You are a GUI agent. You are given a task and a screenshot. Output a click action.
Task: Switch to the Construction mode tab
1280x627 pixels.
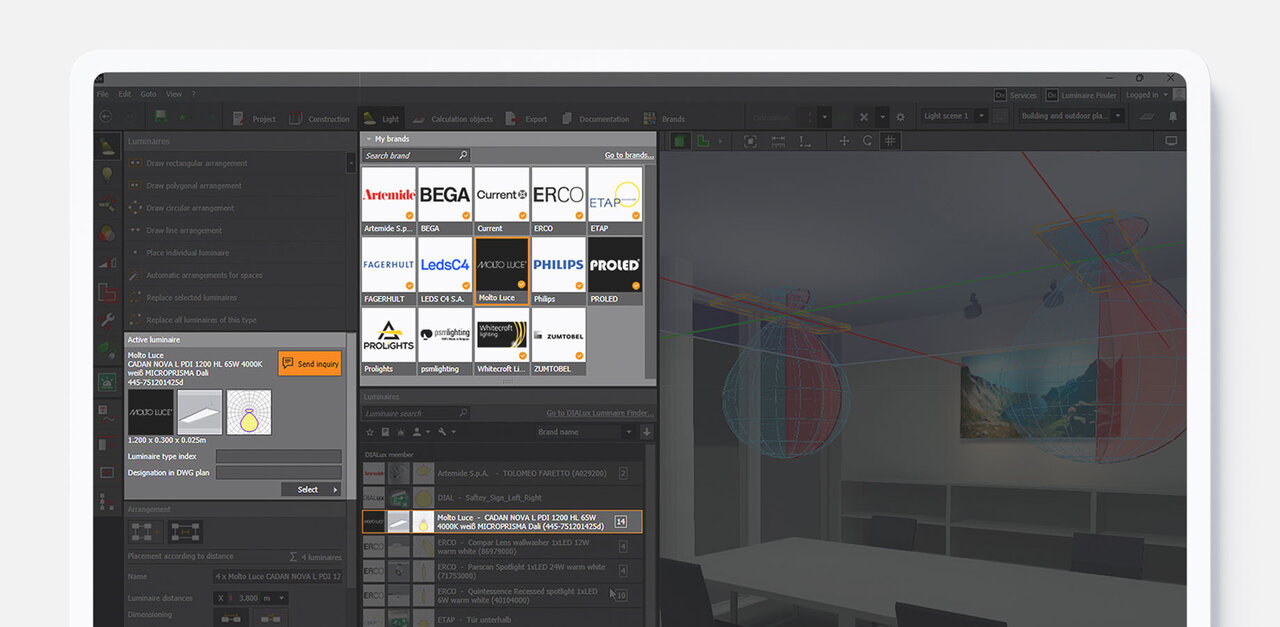[319, 118]
